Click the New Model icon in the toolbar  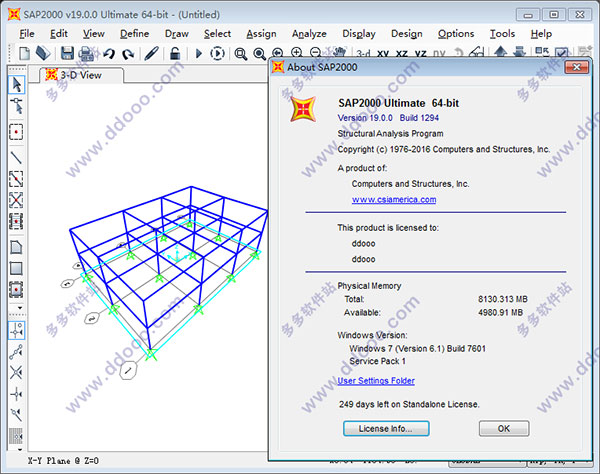[x=25, y=53]
